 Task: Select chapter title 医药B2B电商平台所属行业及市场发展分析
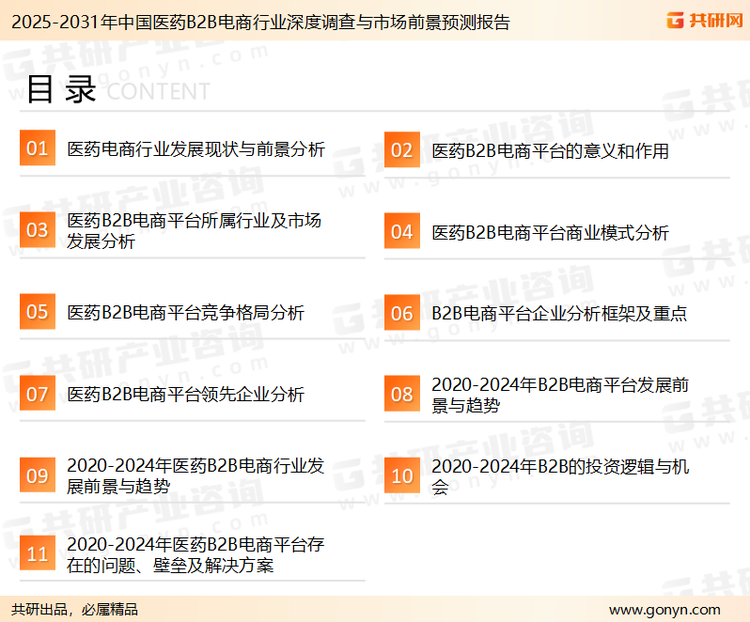pos(194,231)
